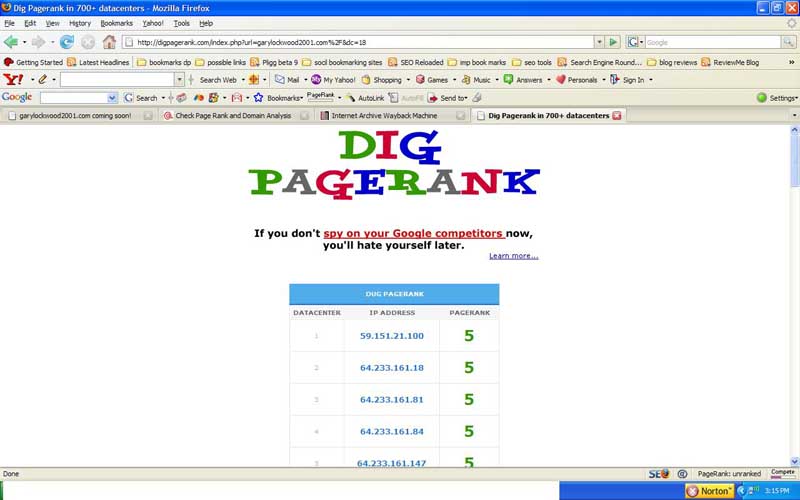Open the Back button history dropdown arrow
This screenshot has height=500, width=800.
tap(24, 42)
